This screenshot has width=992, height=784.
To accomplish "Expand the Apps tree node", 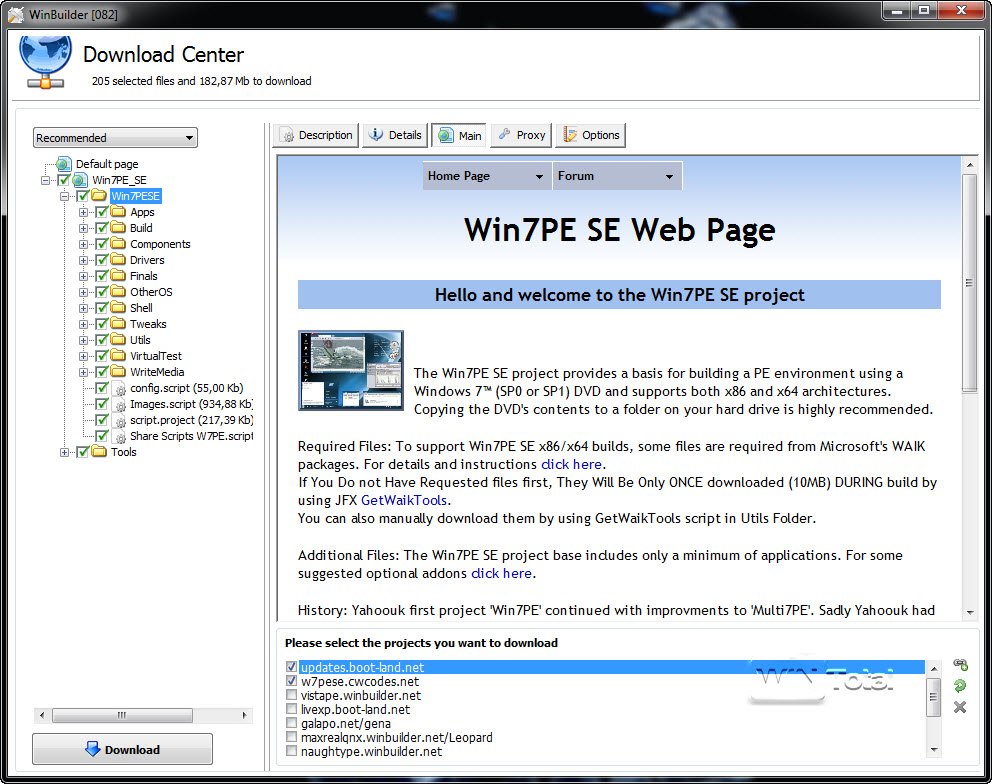I will click(84, 212).
